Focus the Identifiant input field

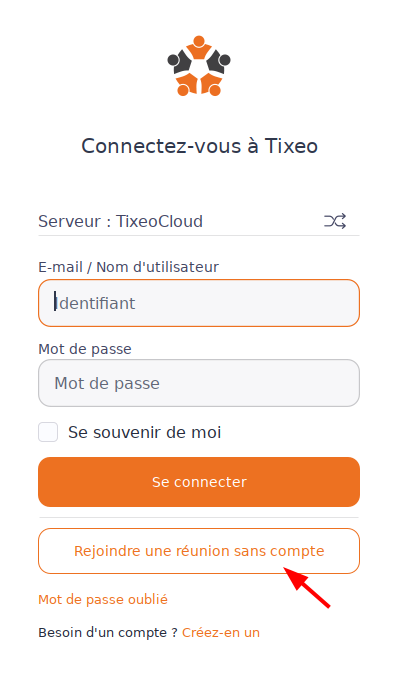199,303
